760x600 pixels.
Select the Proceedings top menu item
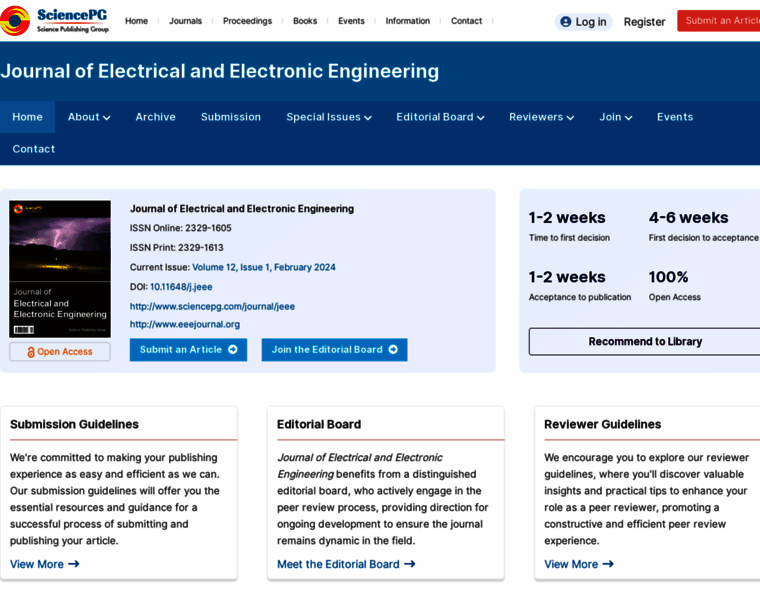coord(247,21)
